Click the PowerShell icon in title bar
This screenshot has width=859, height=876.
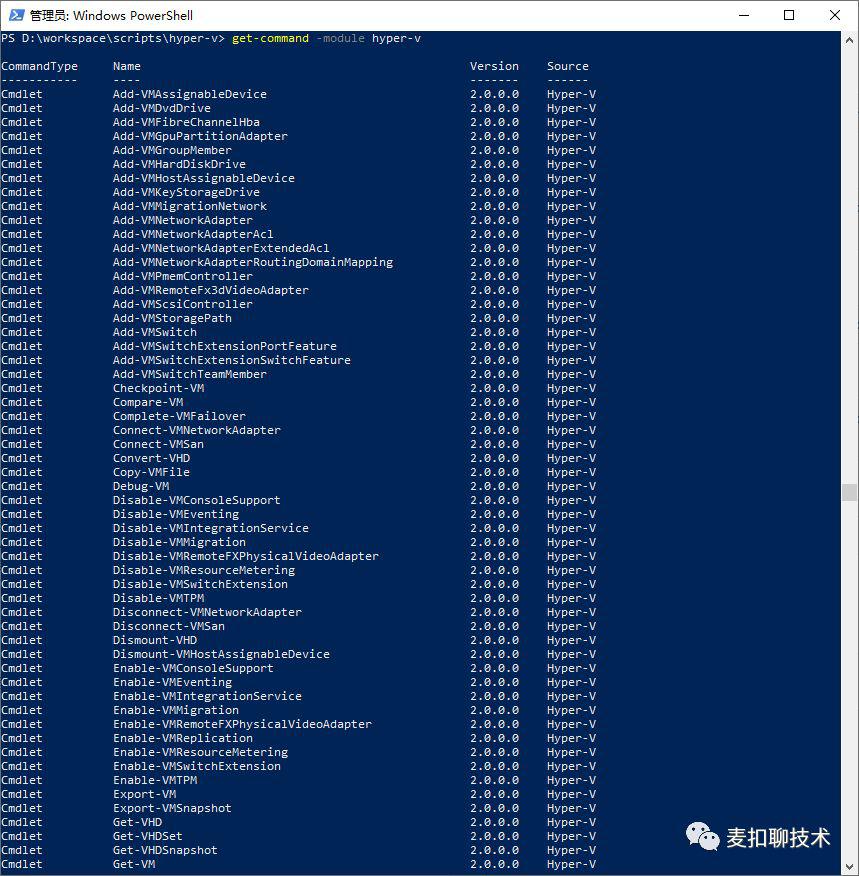click(x=16, y=15)
